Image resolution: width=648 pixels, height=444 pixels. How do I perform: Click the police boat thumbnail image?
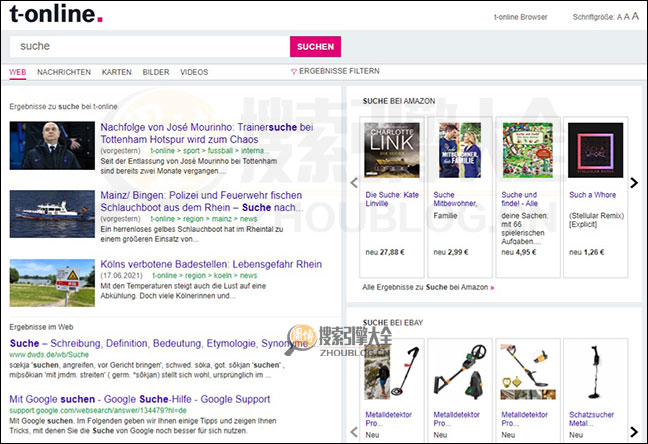(52, 214)
